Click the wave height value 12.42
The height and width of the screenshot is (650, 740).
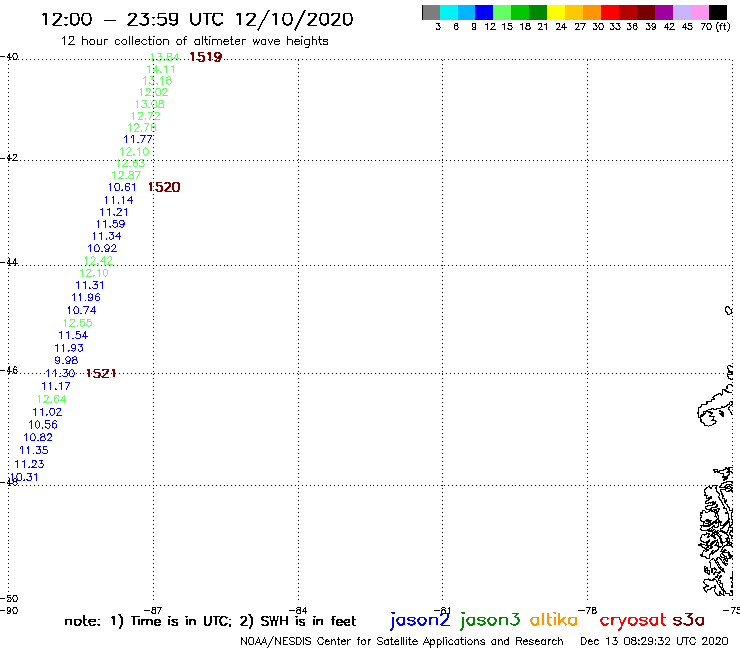(98, 261)
